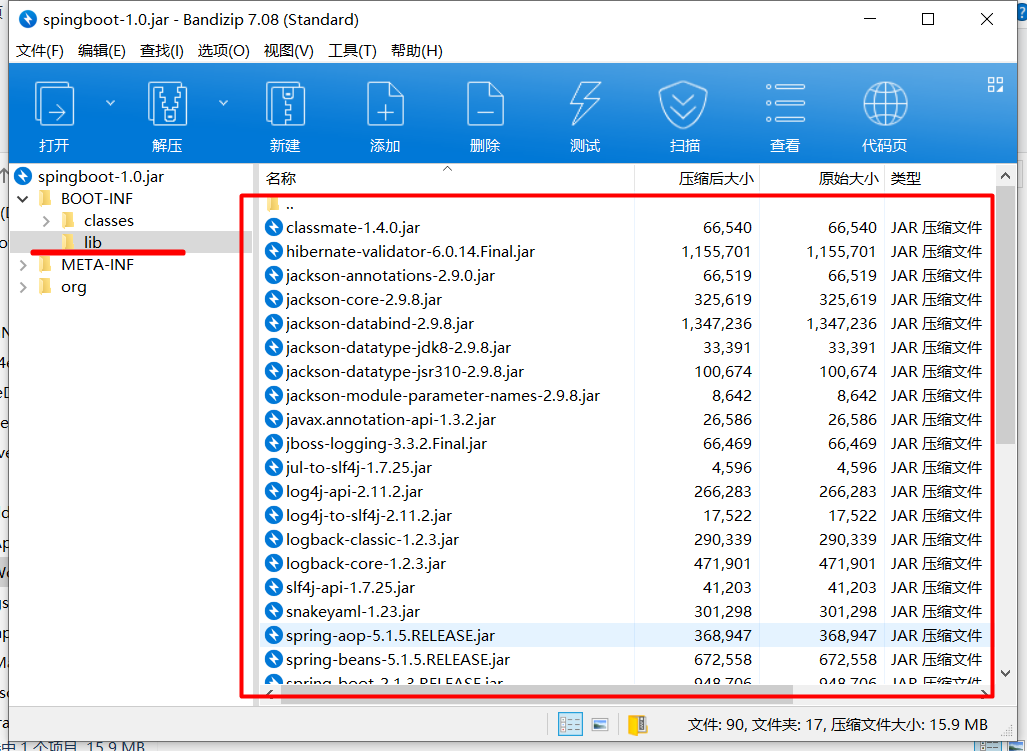Click the details view status bar icon
The image size is (1027, 751).
point(570,724)
